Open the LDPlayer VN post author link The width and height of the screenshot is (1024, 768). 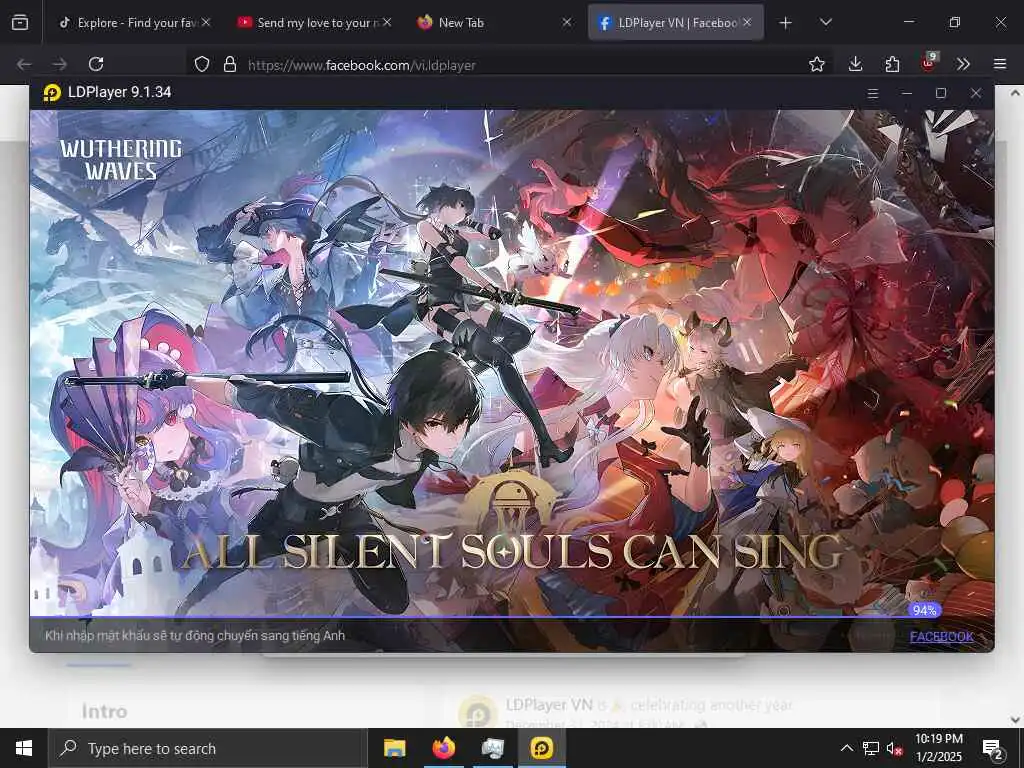[549, 705]
